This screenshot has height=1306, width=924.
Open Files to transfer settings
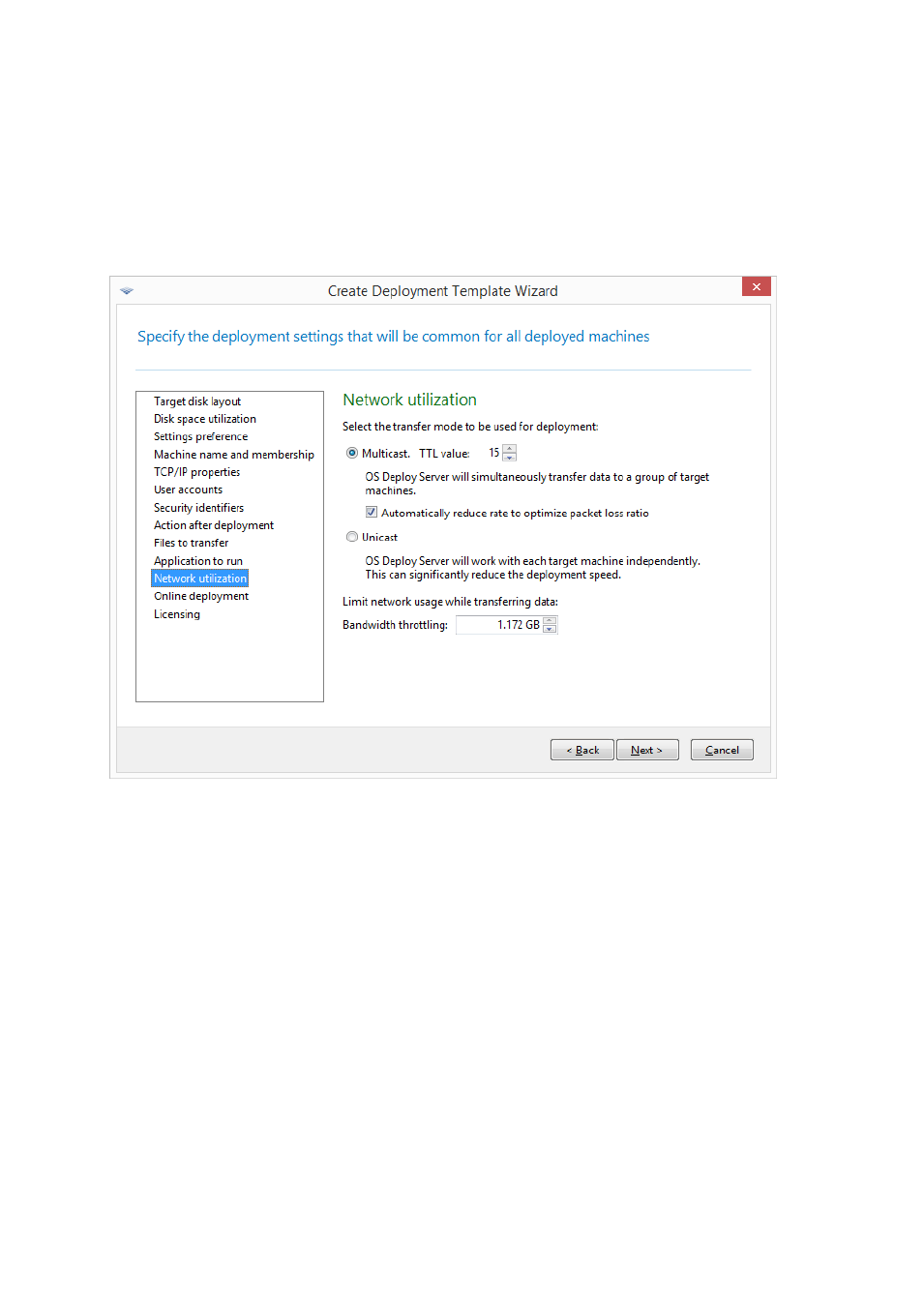coord(191,543)
